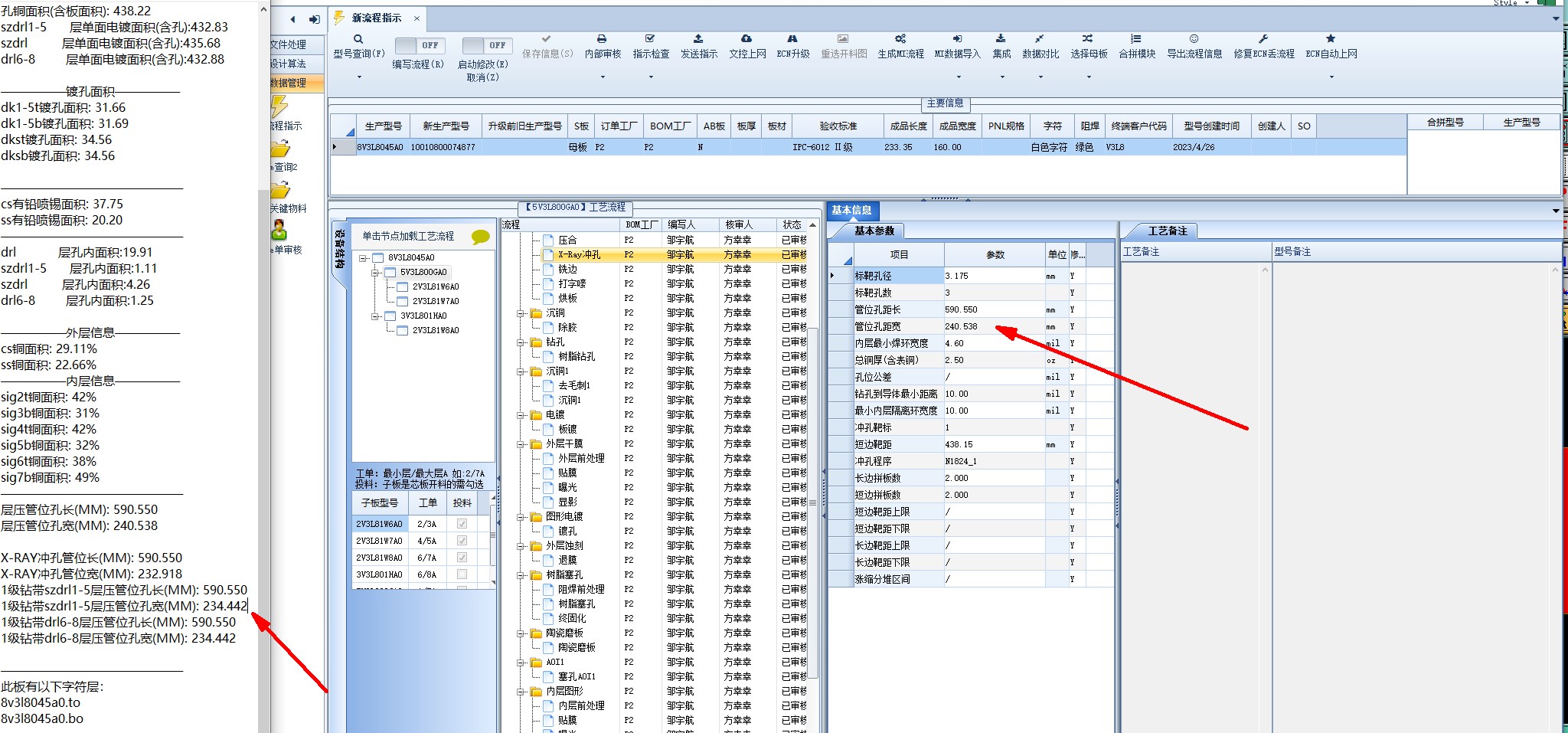Click the 发送指示 upload icon

698,38
